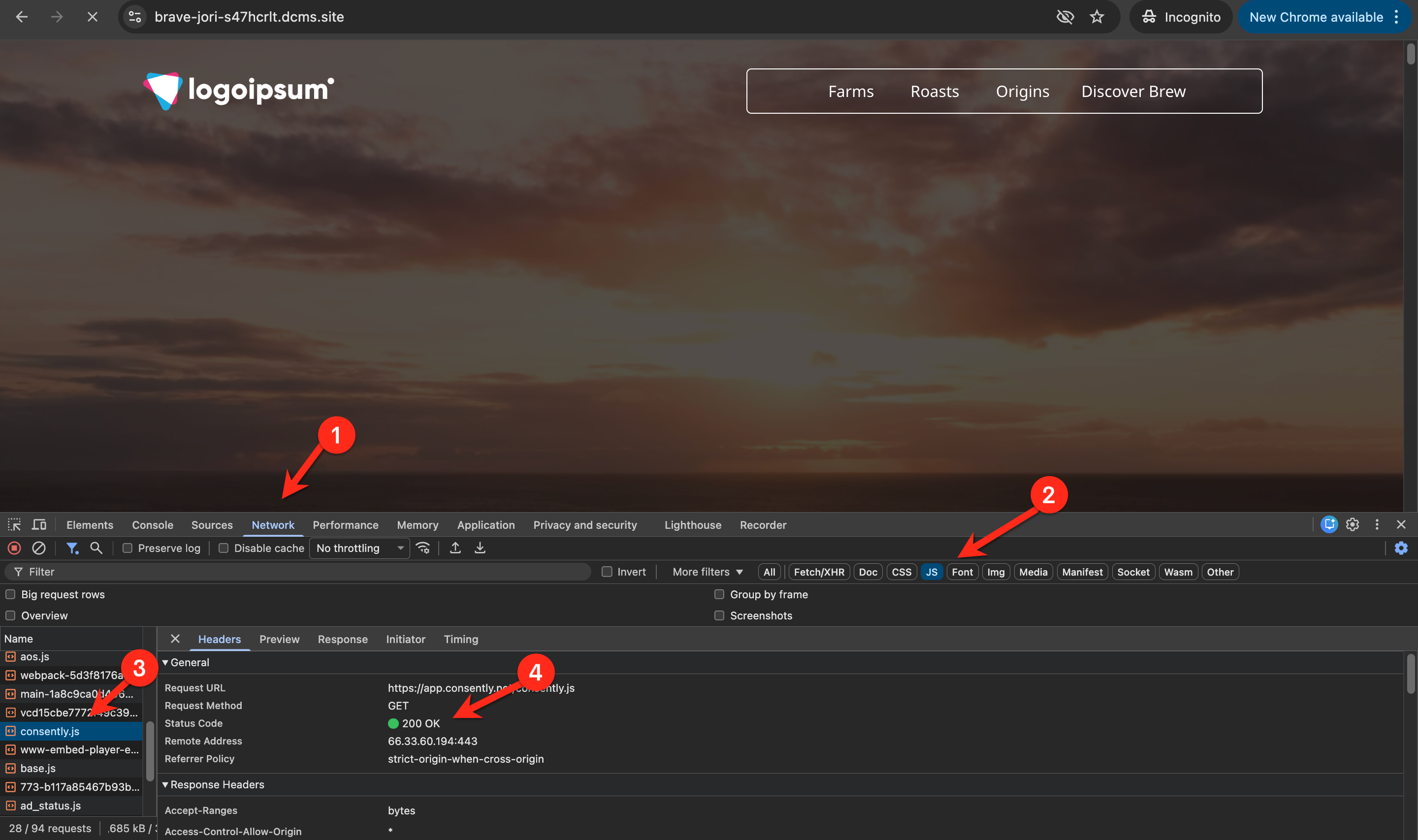Click the inspect element picker icon

pyautogui.click(x=14, y=525)
